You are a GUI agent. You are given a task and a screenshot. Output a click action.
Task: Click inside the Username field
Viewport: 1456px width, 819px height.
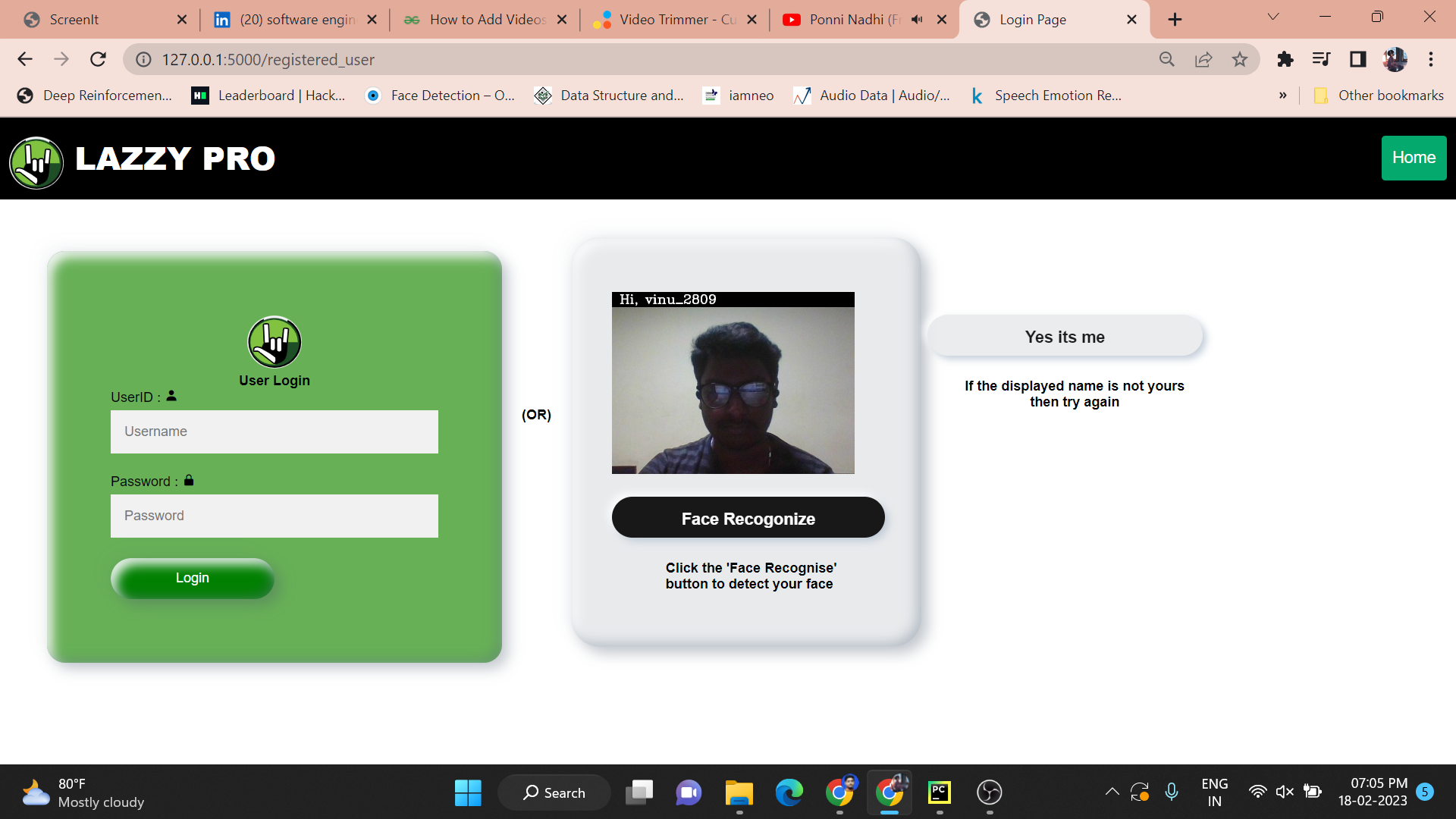coord(274,431)
